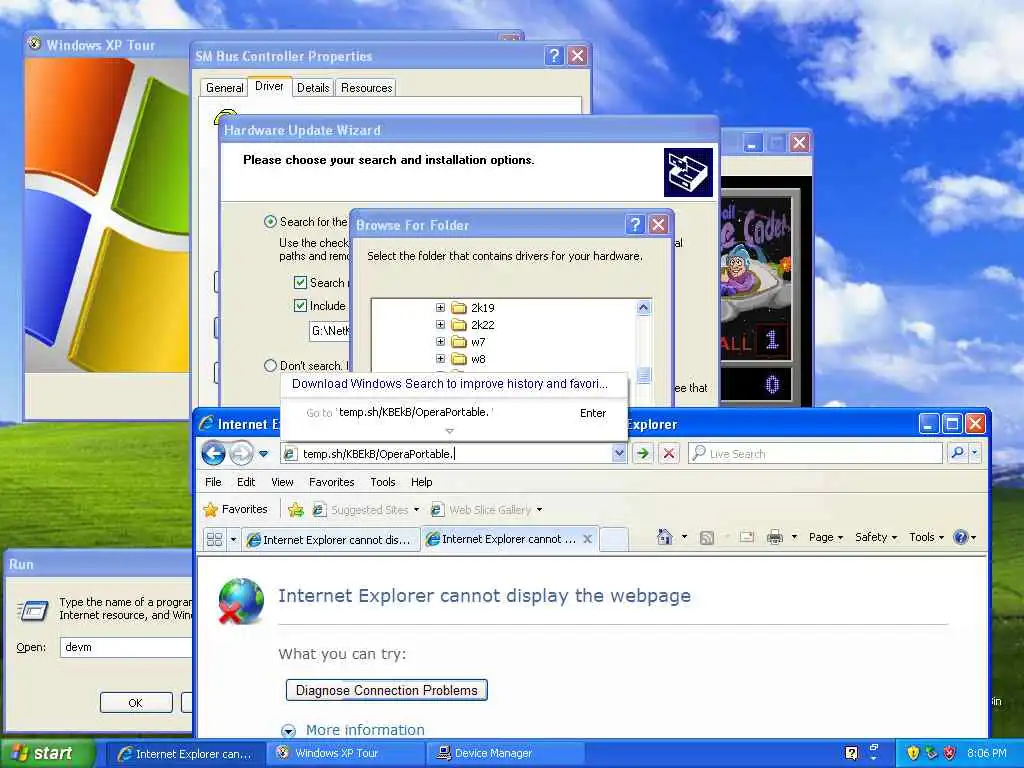Switch to the General tab in SM Bus properties

click(x=224, y=88)
